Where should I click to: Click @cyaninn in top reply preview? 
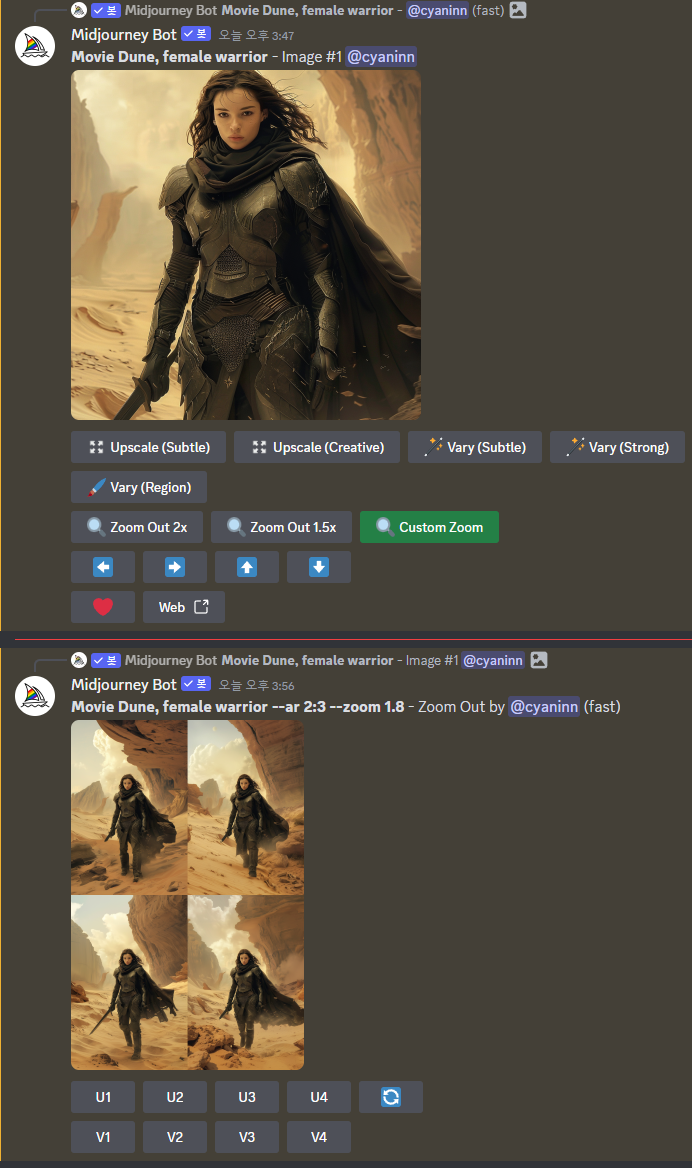click(437, 10)
